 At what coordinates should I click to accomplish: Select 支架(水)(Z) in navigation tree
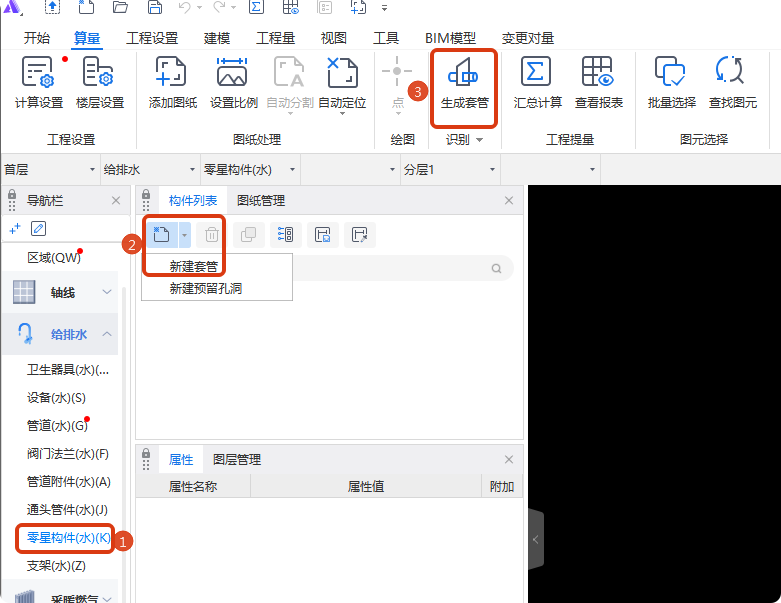point(56,566)
